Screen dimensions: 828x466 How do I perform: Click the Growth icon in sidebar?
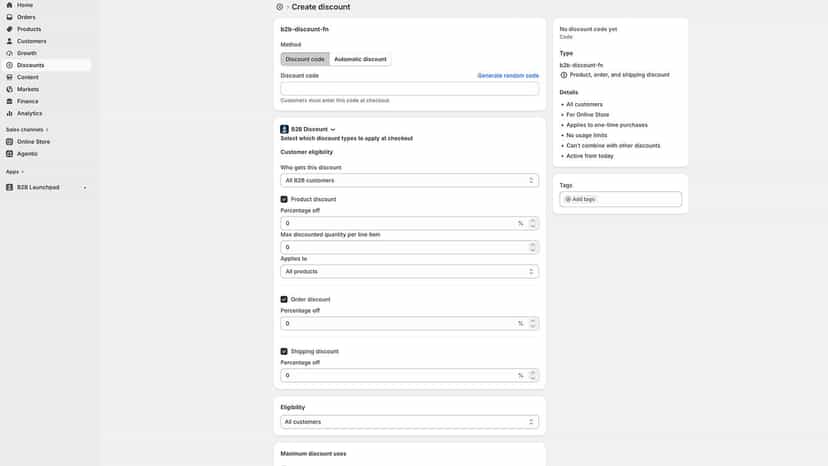tap(10, 53)
